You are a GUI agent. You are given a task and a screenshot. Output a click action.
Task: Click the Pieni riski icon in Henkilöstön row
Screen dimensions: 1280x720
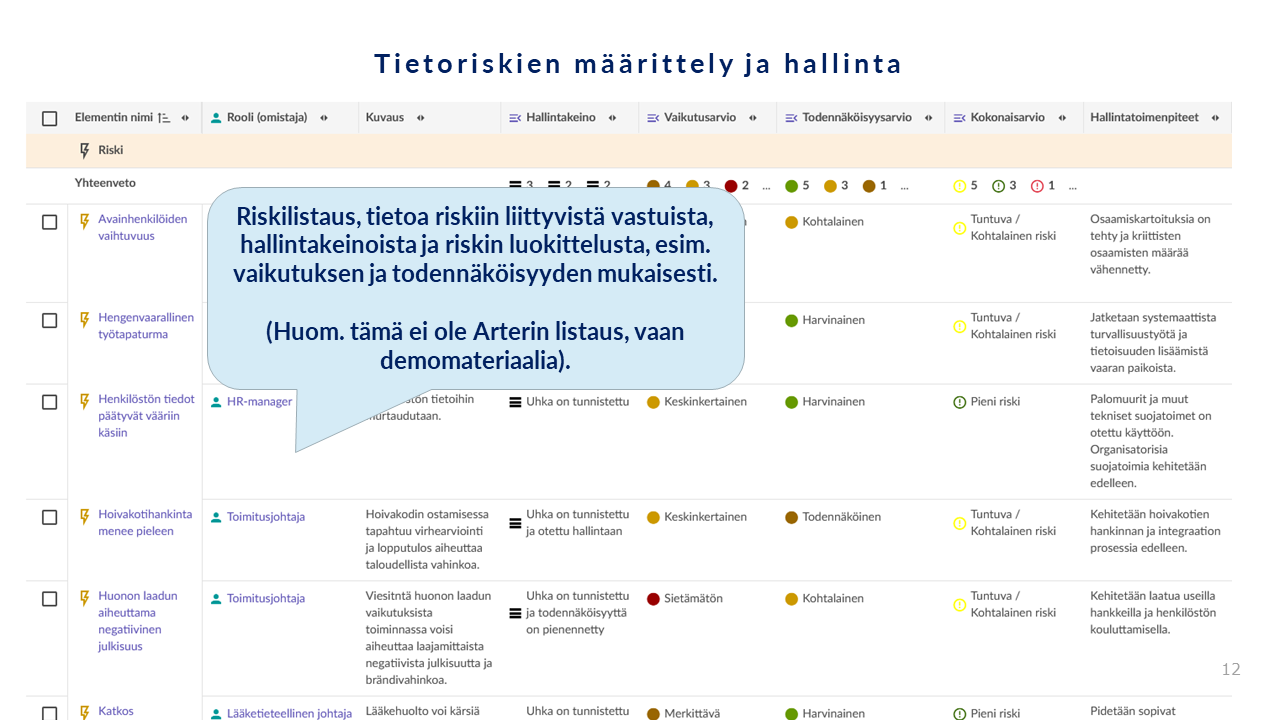959,402
